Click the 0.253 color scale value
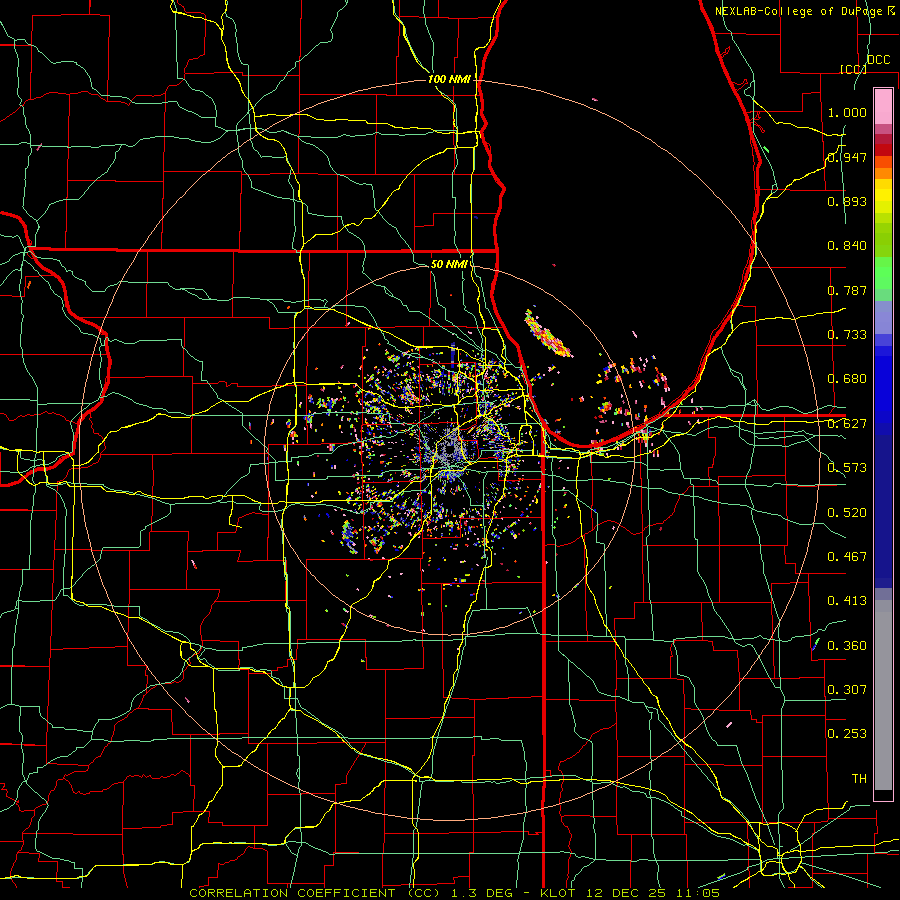 point(847,734)
